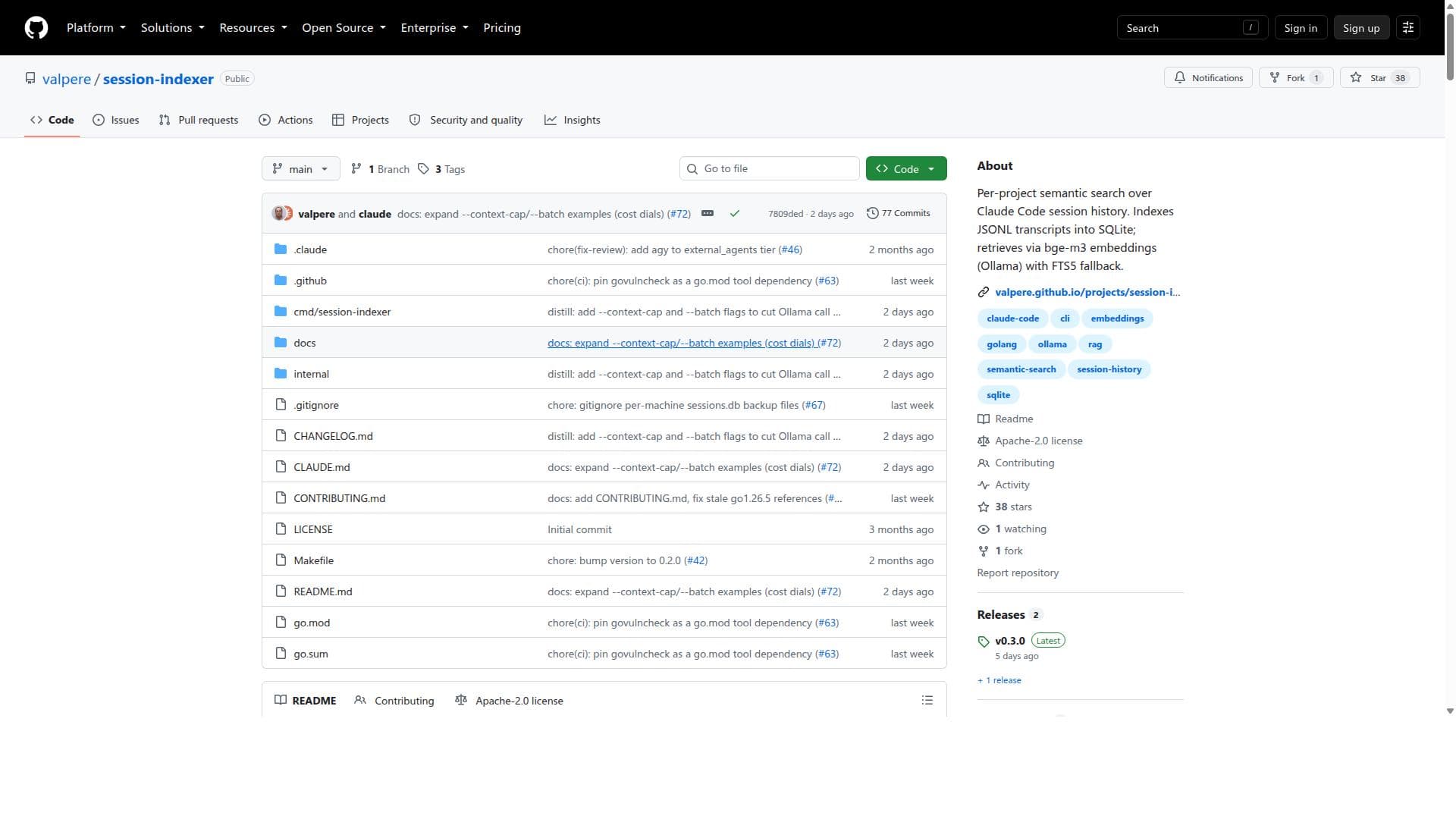Open the main branch selector
Viewport: 1456px width, 819px height.
pyautogui.click(x=301, y=169)
